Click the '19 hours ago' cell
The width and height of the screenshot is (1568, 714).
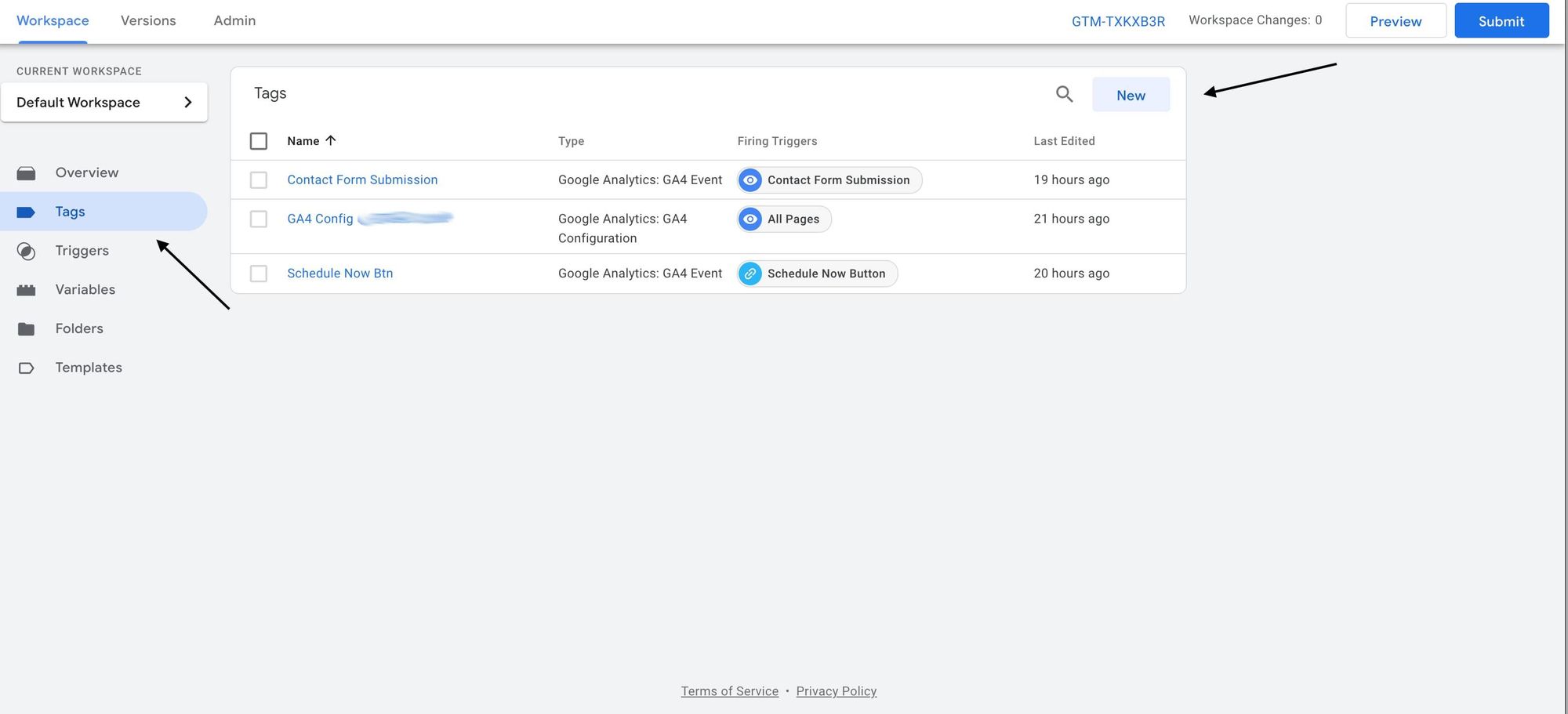[1071, 179]
